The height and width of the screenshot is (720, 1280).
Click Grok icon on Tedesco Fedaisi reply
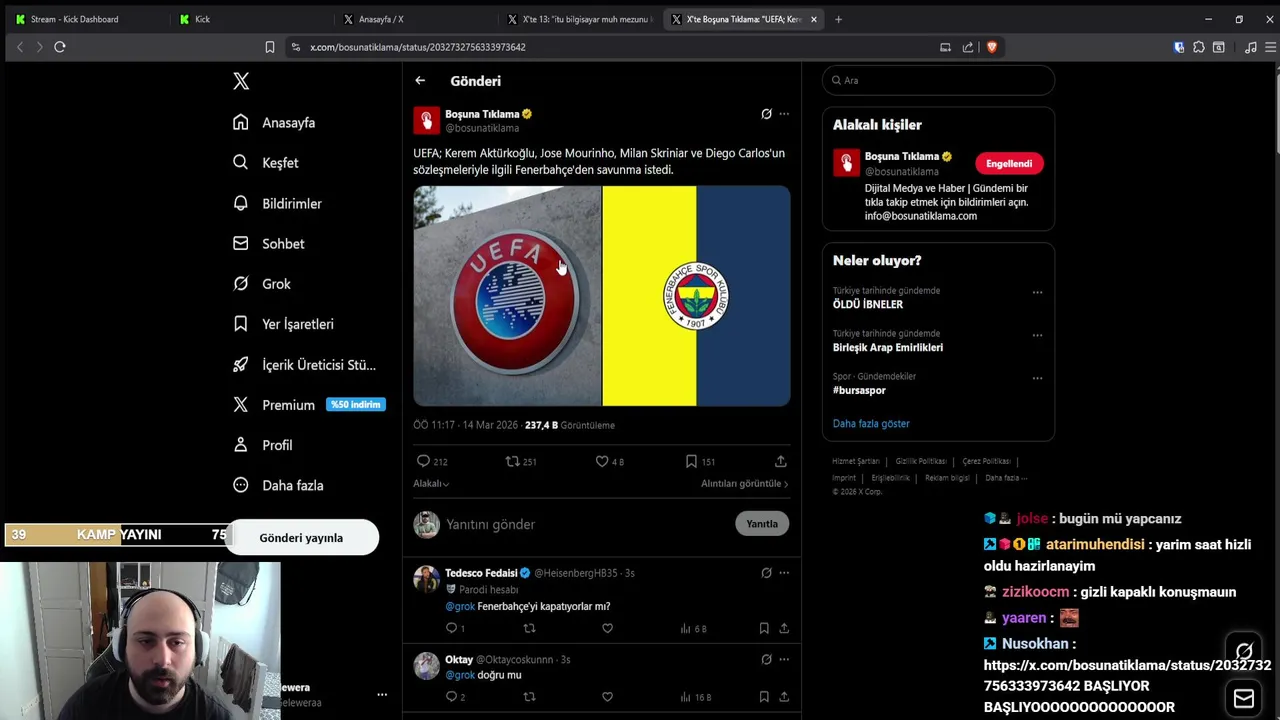(x=766, y=573)
